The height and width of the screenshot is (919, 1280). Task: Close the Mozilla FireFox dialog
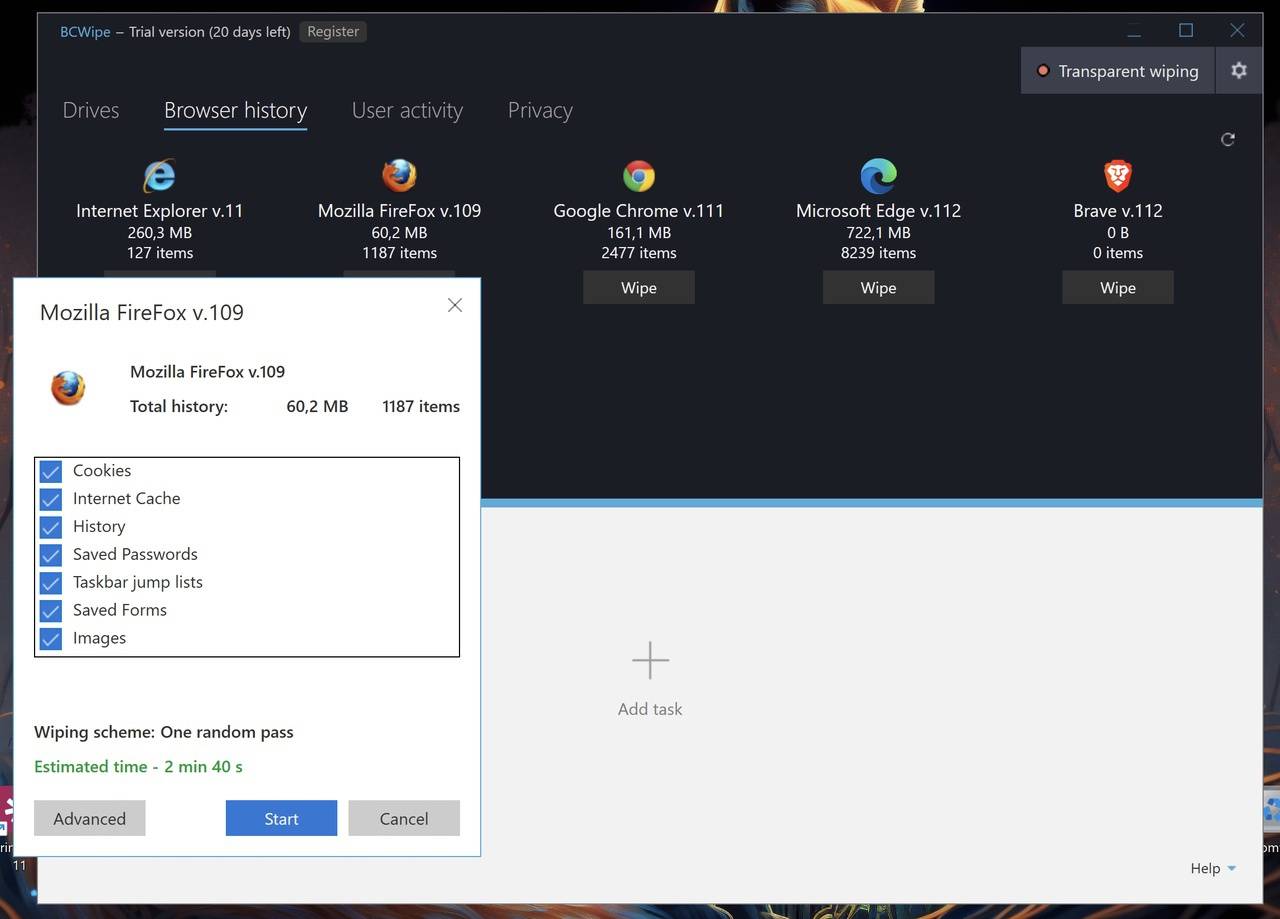455,305
